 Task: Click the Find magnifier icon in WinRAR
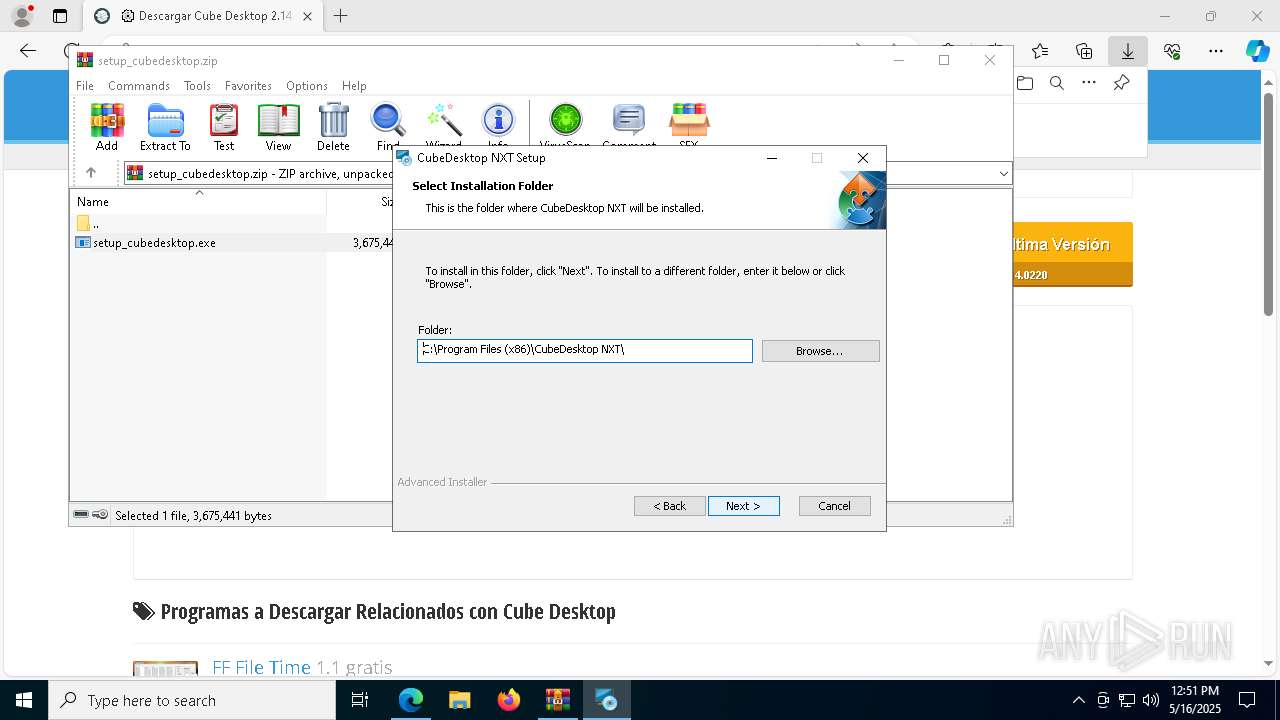[x=388, y=126]
